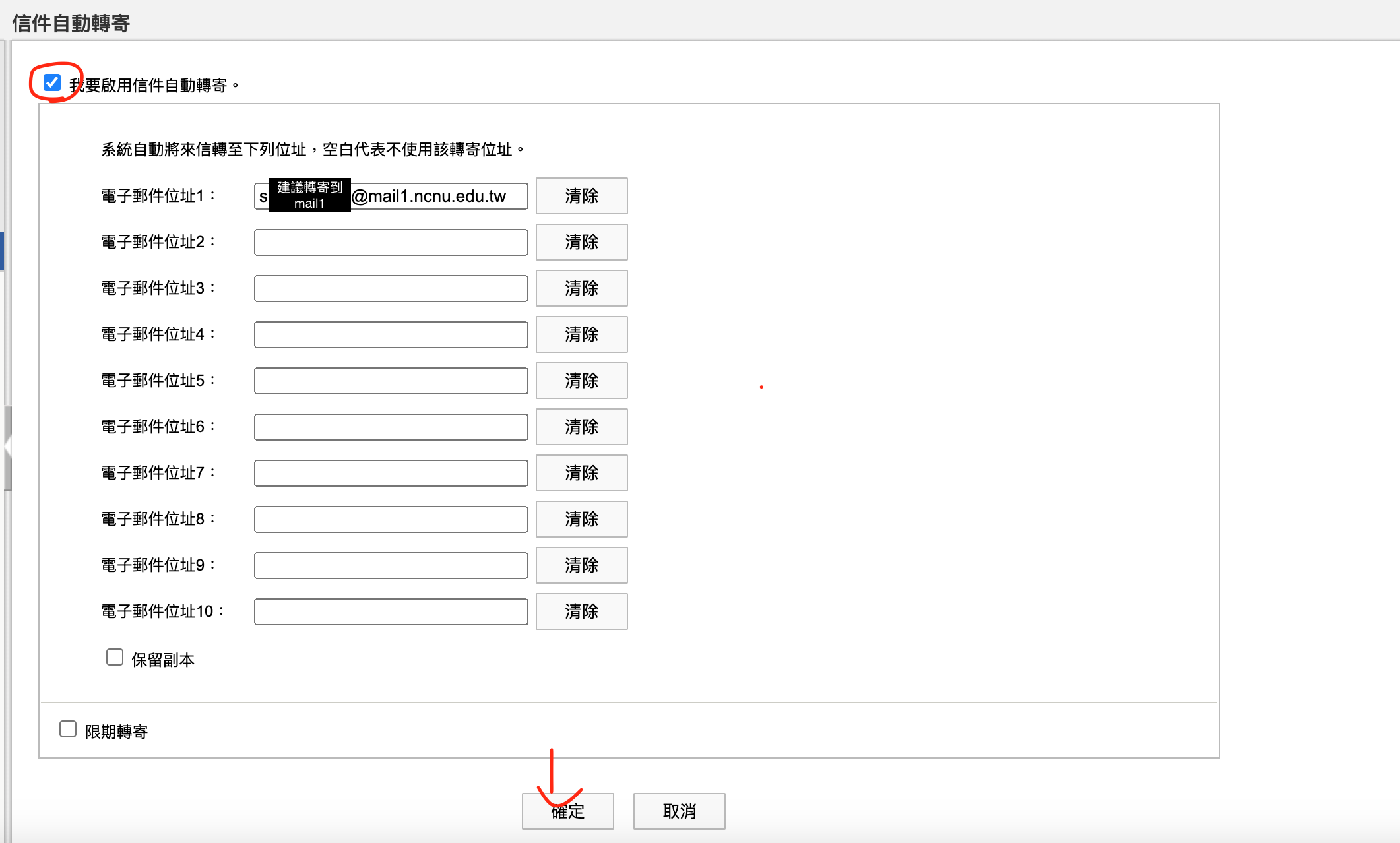Uncheck the enable mail auto-forwarding checkbox
1400x843 pixels.
point(52,82)
